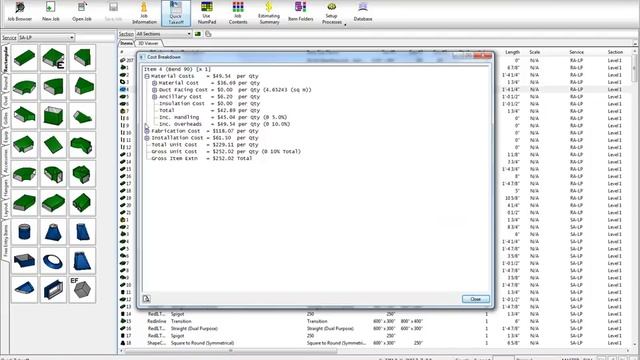This screenshot has width=640, height=360.
Task: Switch to the Items tab
Action: tap(126, 43)
